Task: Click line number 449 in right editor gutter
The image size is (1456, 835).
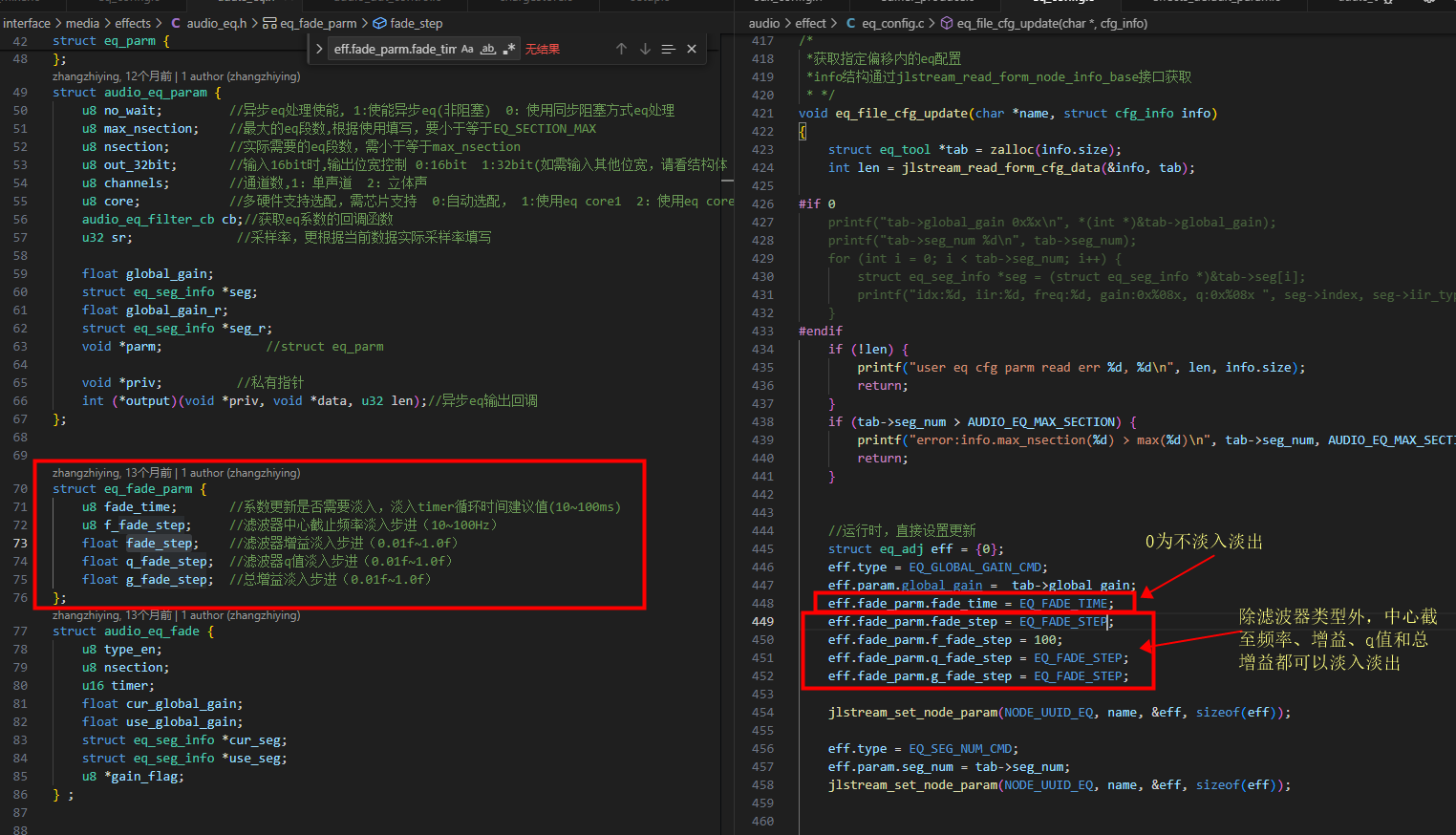Action: tap(762, 621)
